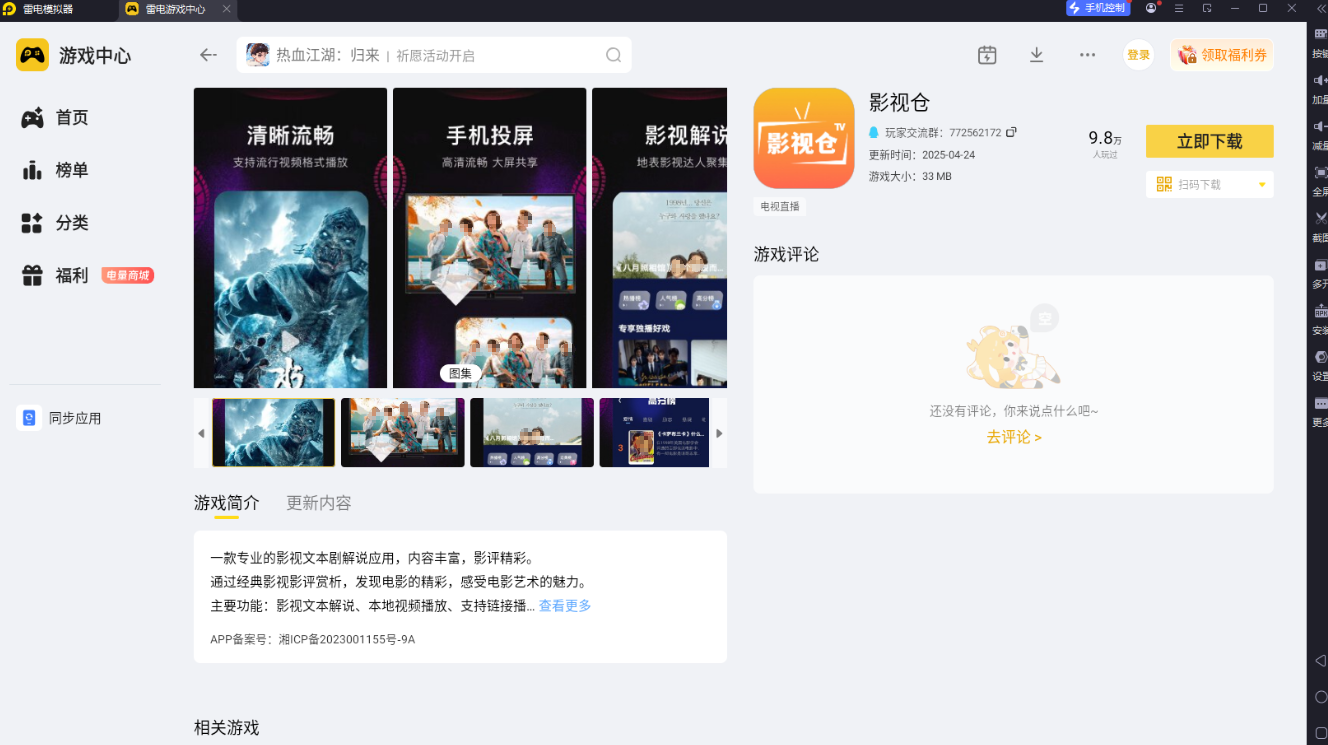Open the events calendar icon

(987, 55)
